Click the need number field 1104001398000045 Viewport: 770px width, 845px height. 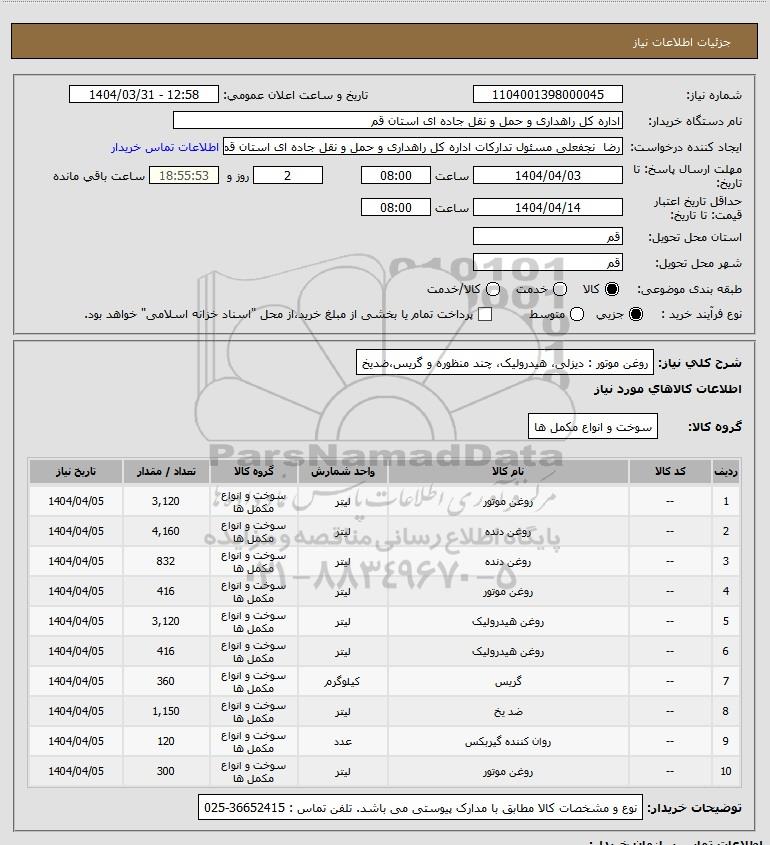(547, 94)
